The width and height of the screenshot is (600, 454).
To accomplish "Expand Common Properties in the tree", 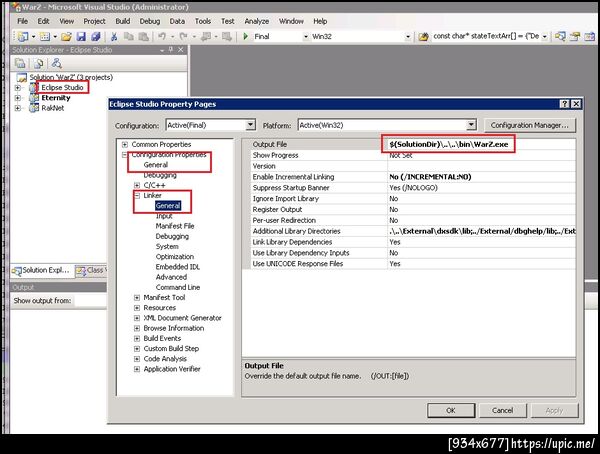I will 125,144.
